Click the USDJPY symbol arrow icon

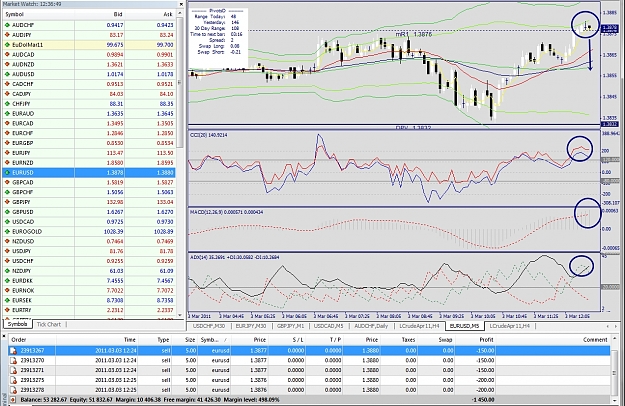(7, 251)
